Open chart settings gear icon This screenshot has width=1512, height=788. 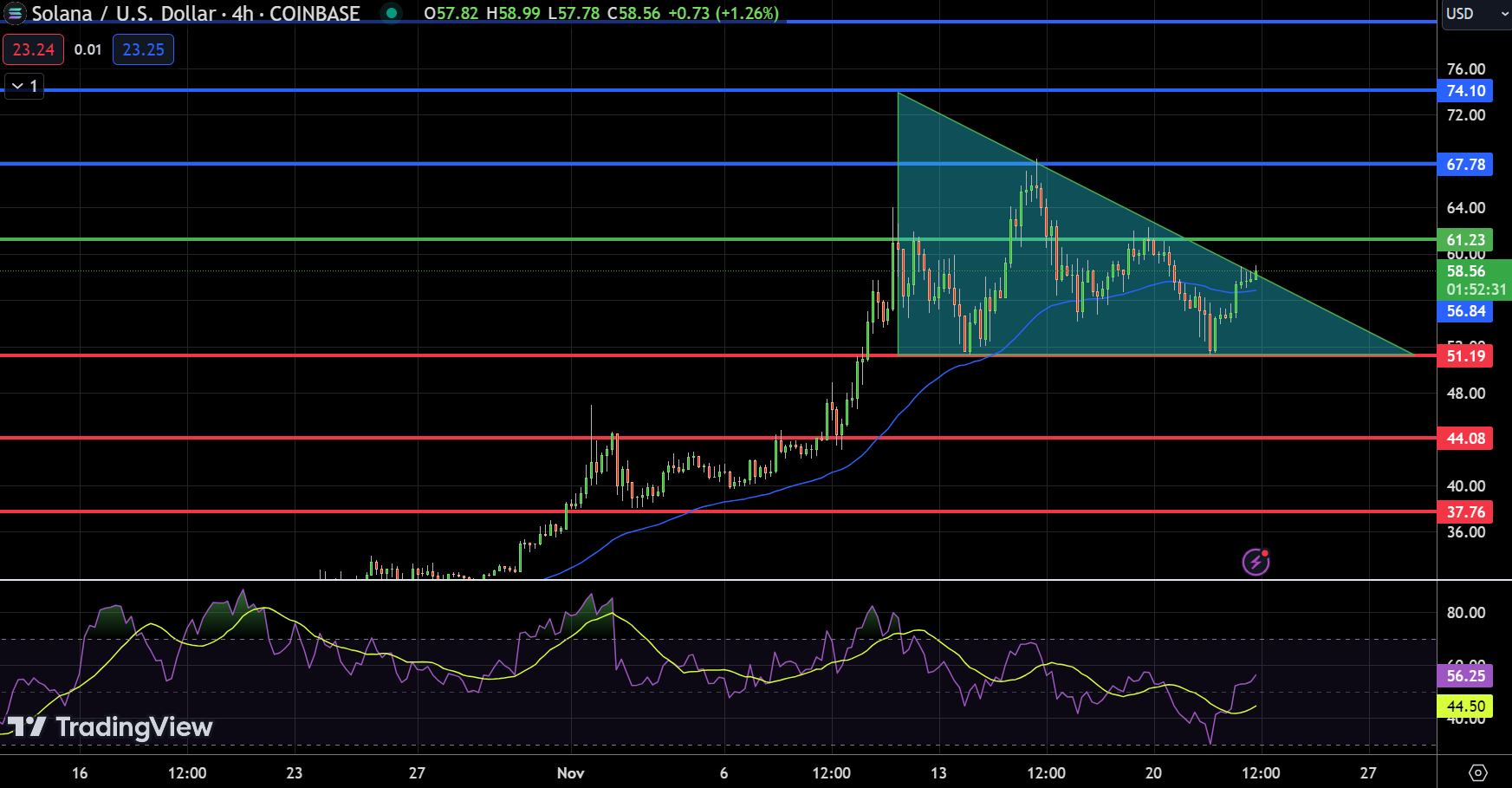(1478, 772)
